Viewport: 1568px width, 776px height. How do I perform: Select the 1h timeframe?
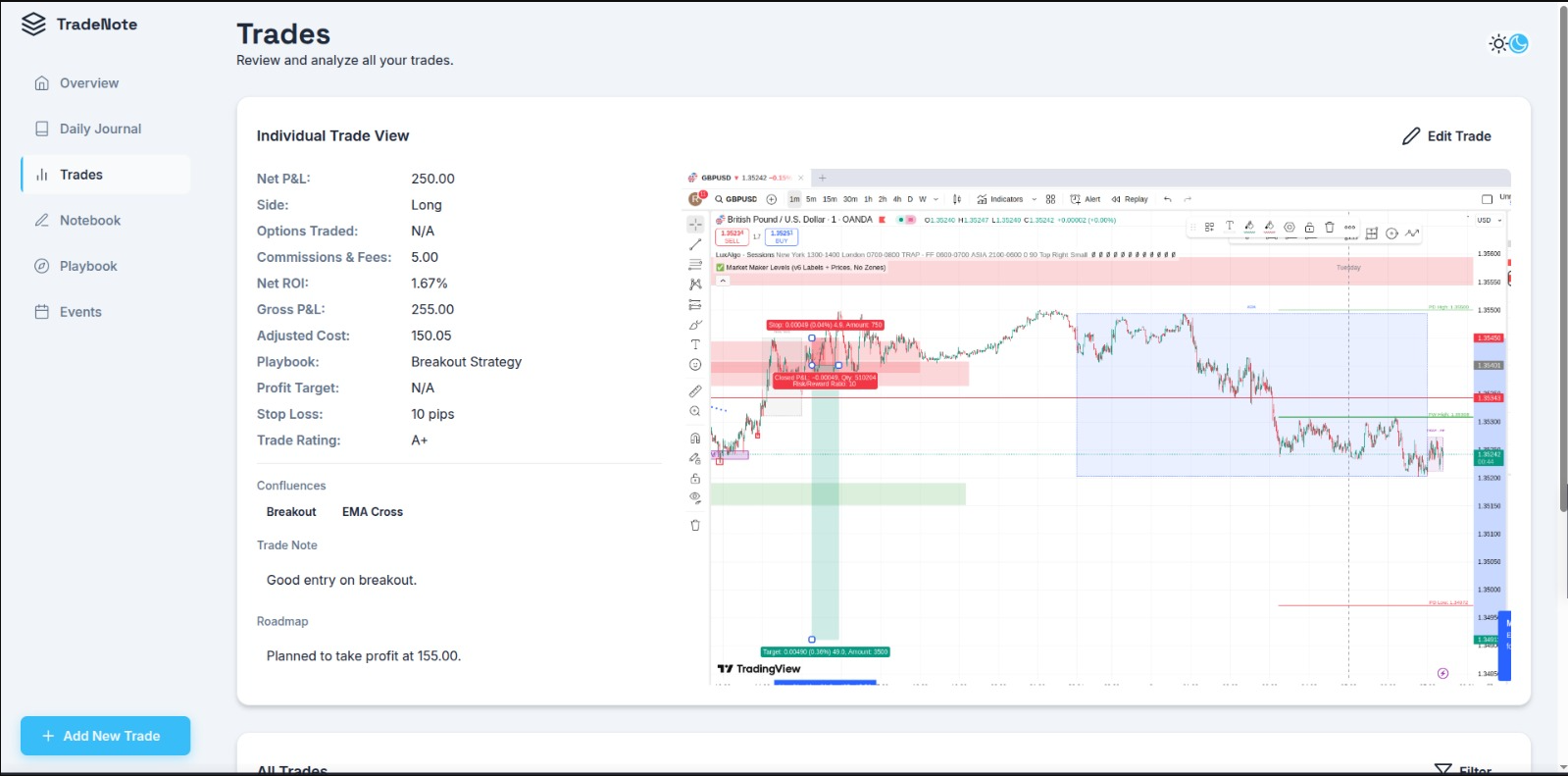(868, 199)
